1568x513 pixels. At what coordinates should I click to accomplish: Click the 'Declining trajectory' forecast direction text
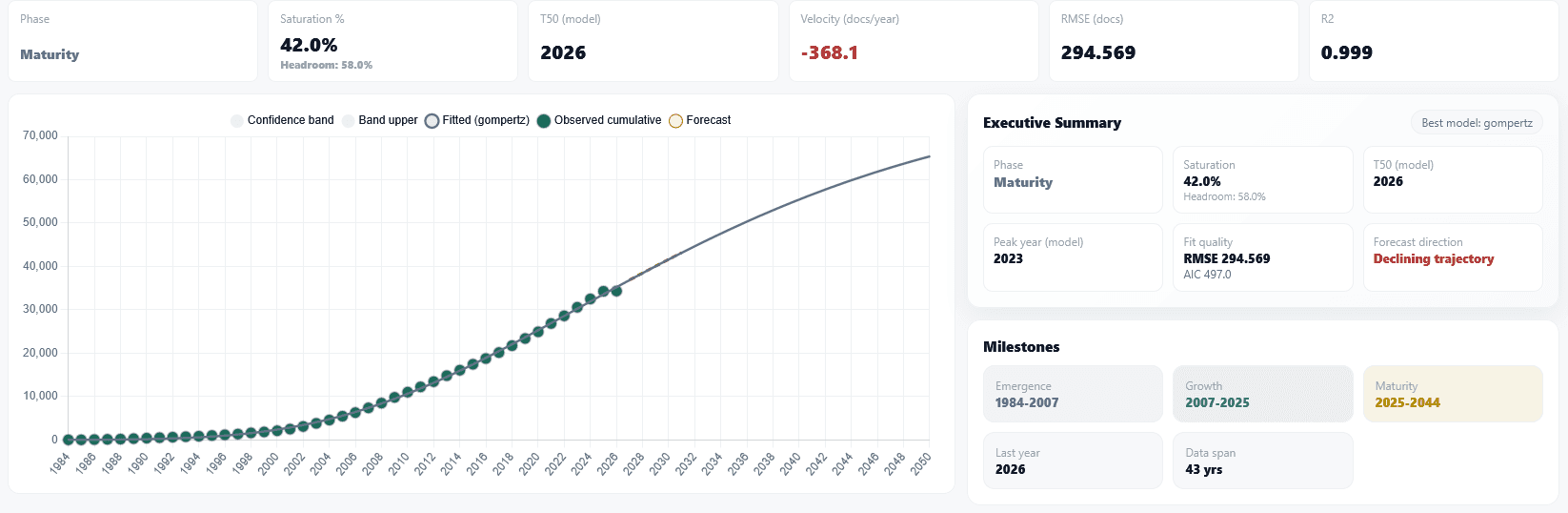pos(1433,259)
